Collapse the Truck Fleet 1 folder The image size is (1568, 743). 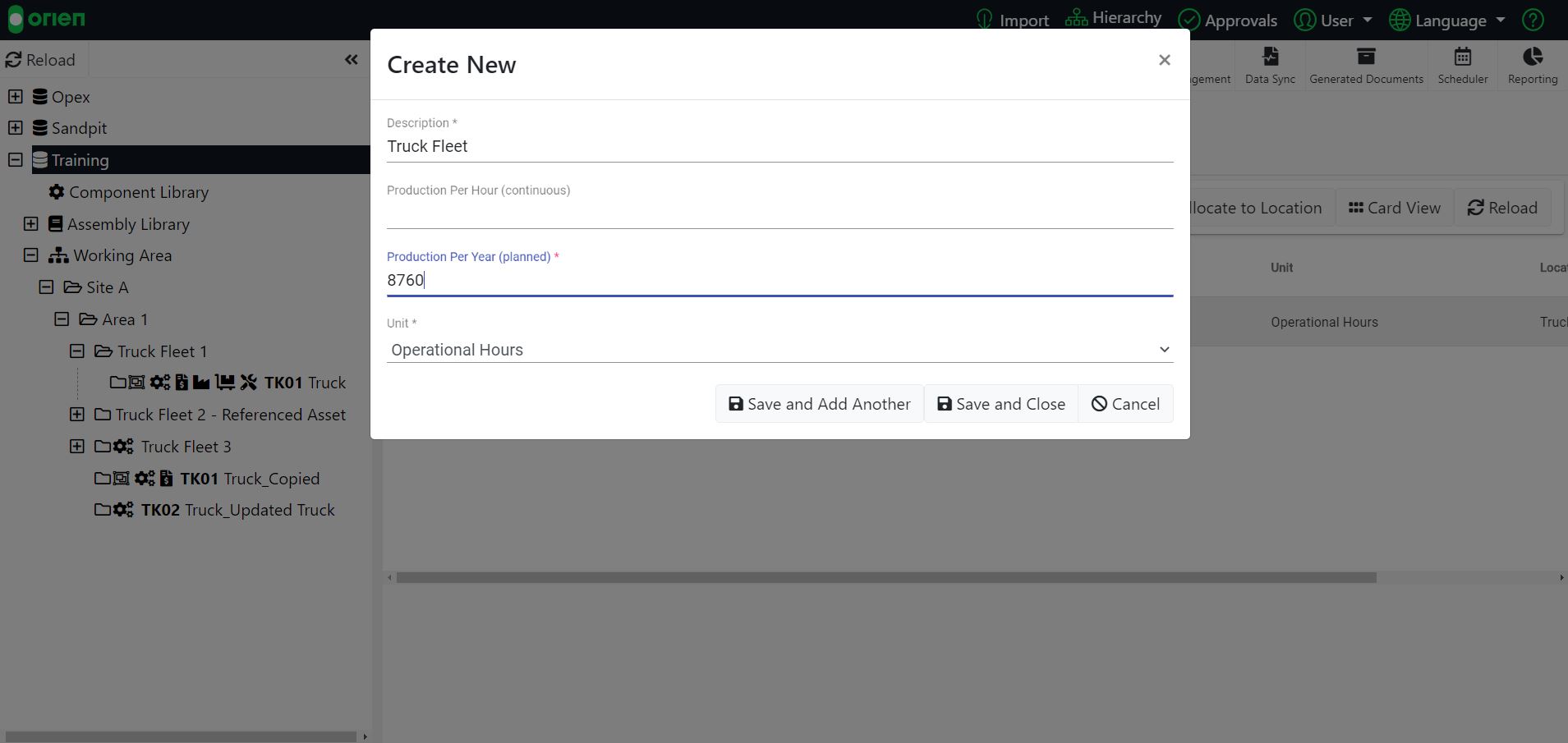[x=77, y=351]
